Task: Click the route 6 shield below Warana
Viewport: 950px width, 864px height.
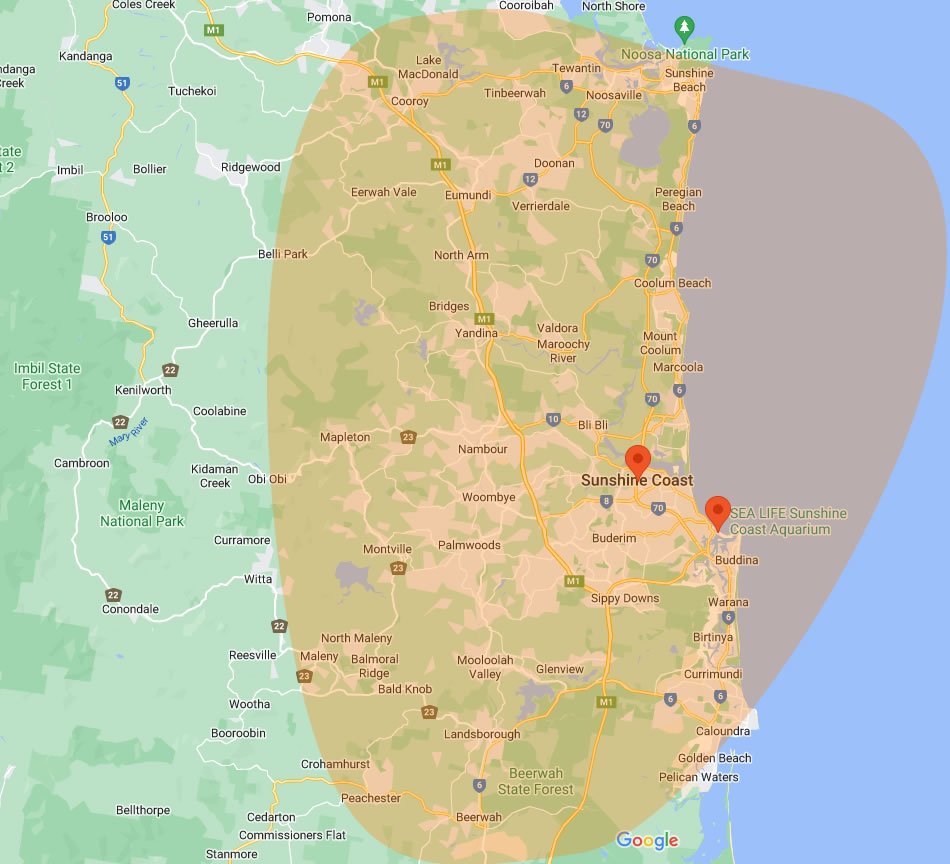Action: click(x=728, y=617)
